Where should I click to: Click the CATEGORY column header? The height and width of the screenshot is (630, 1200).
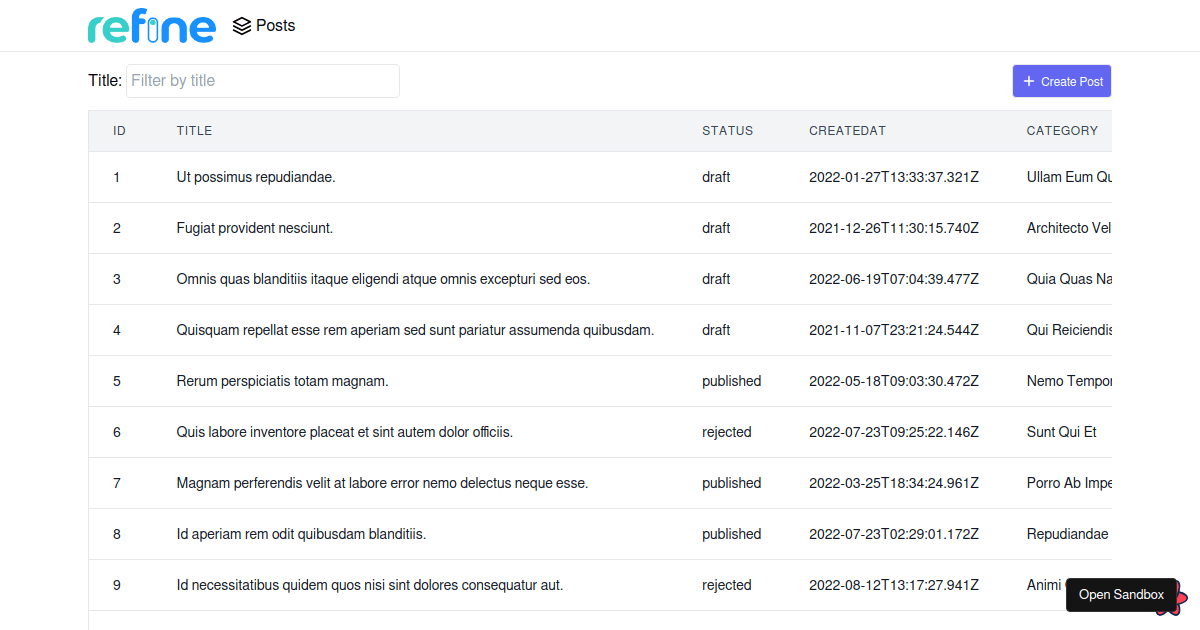[1062, 131]
